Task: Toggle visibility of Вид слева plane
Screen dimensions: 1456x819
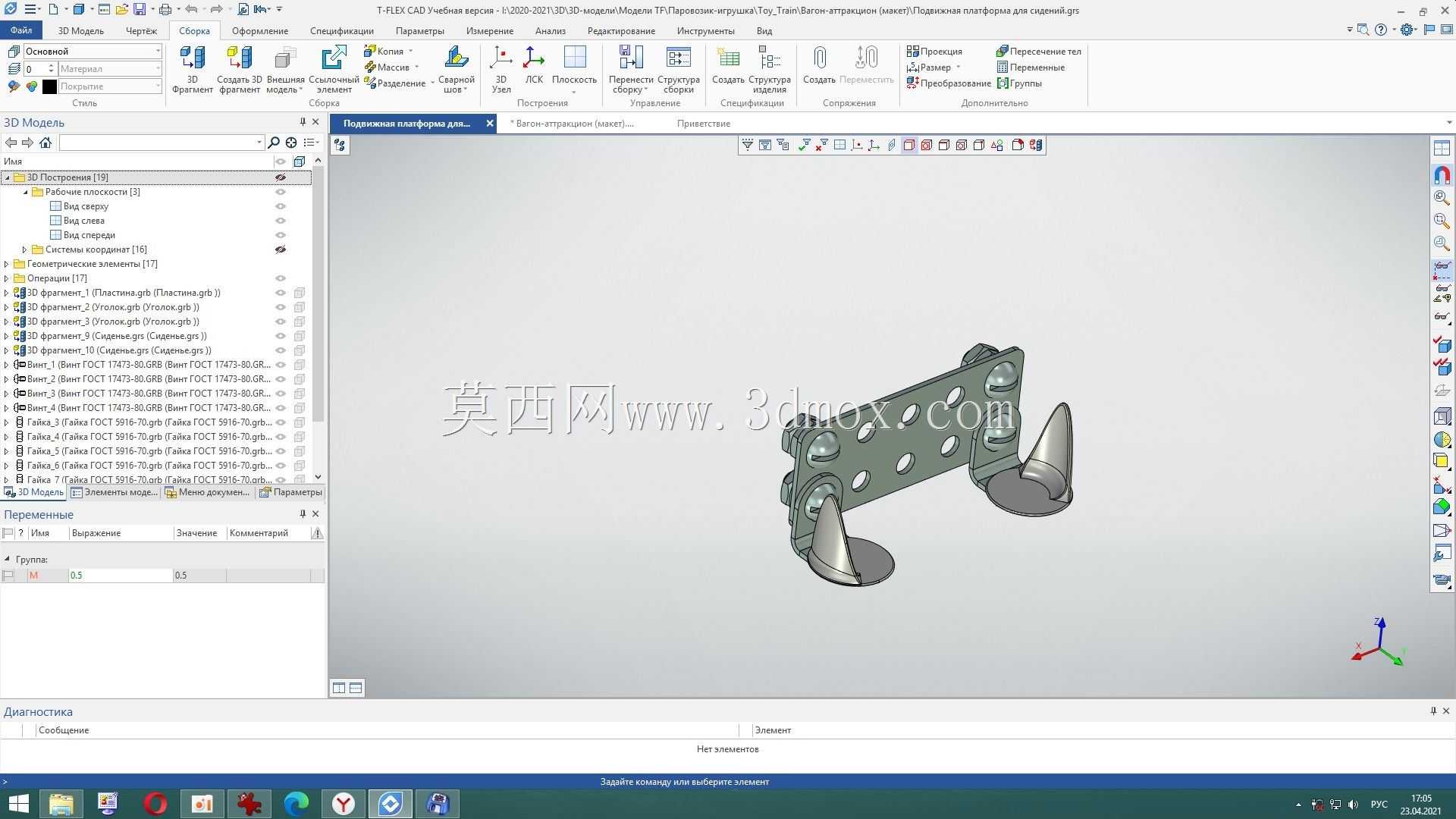Action: (281, 221)
